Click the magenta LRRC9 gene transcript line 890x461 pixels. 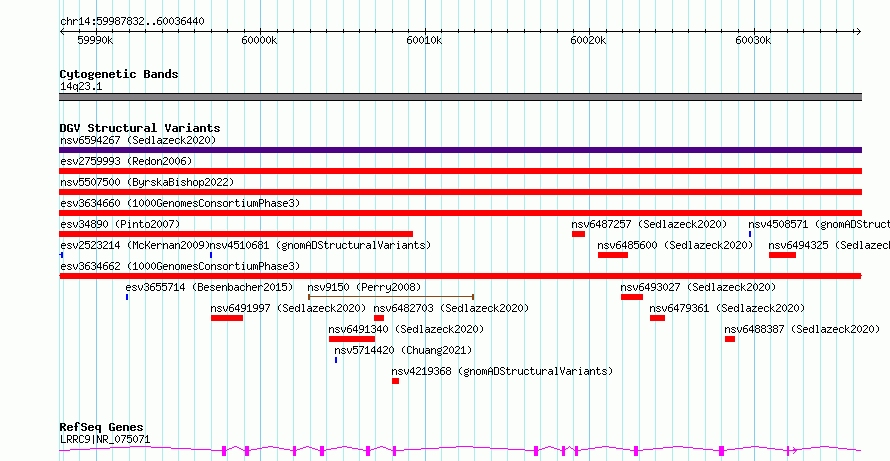(460, 451)
